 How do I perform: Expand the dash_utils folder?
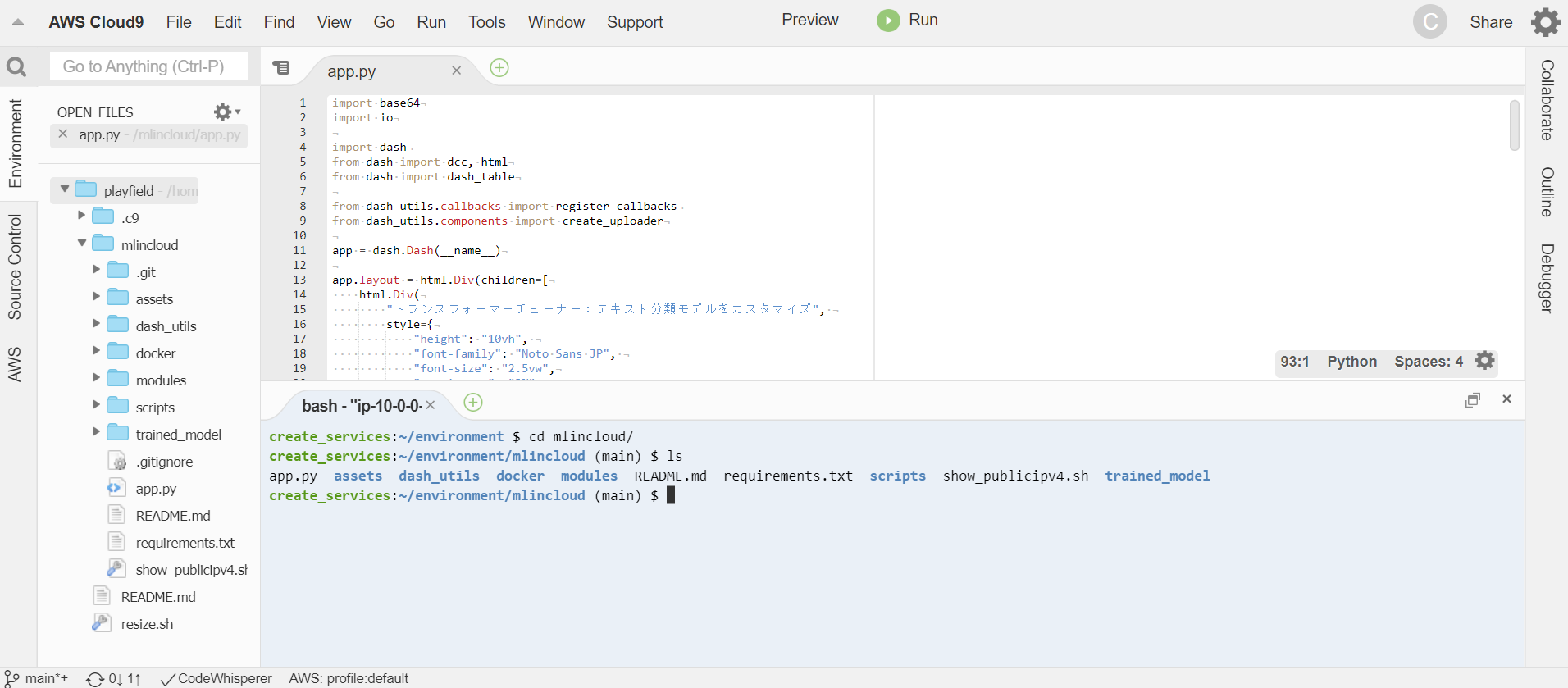96,323
